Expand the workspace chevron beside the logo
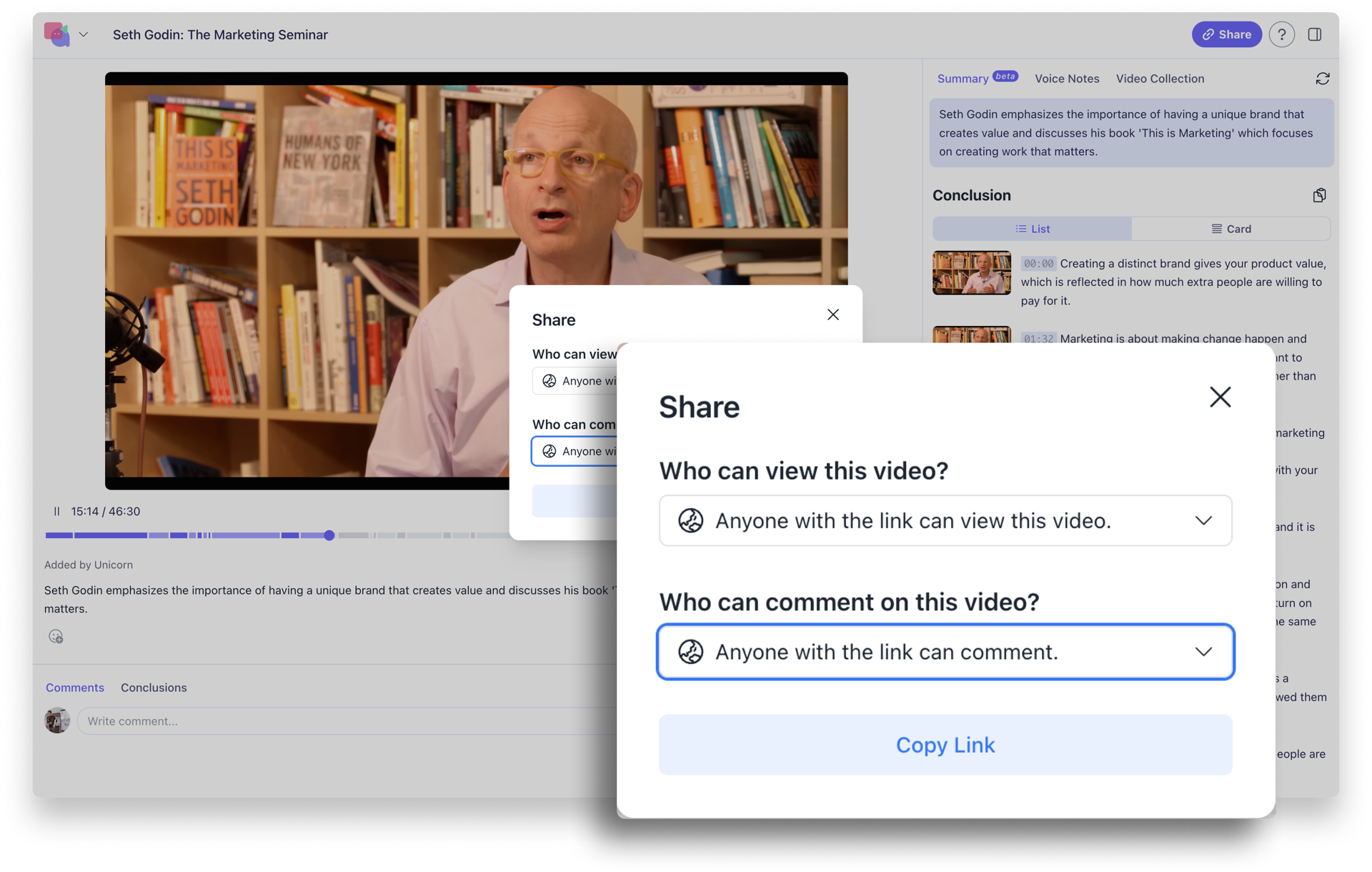 pos(84,34)
